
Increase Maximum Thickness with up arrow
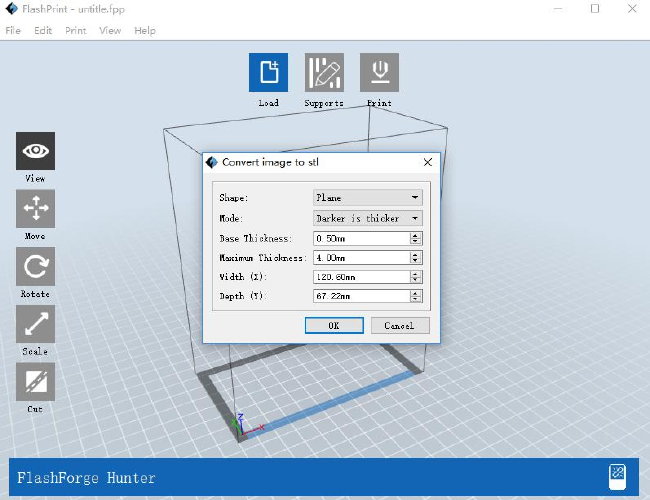(415, 254)
